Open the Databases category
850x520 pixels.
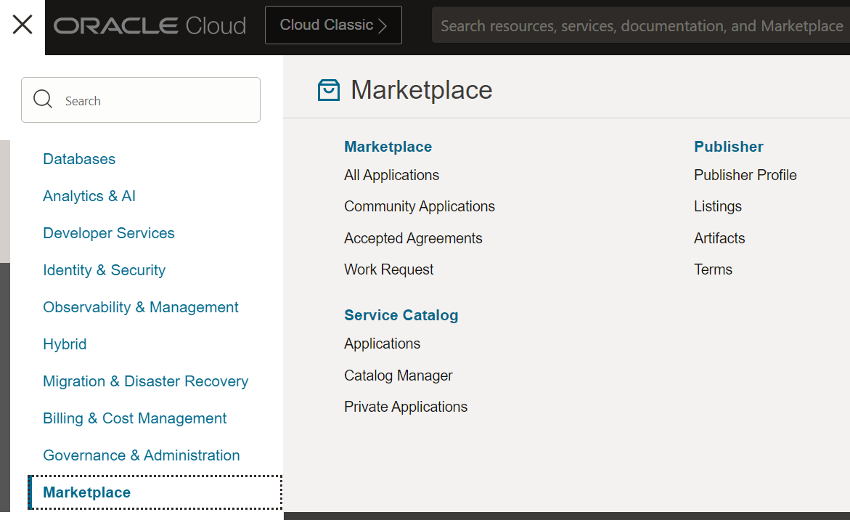79,159
